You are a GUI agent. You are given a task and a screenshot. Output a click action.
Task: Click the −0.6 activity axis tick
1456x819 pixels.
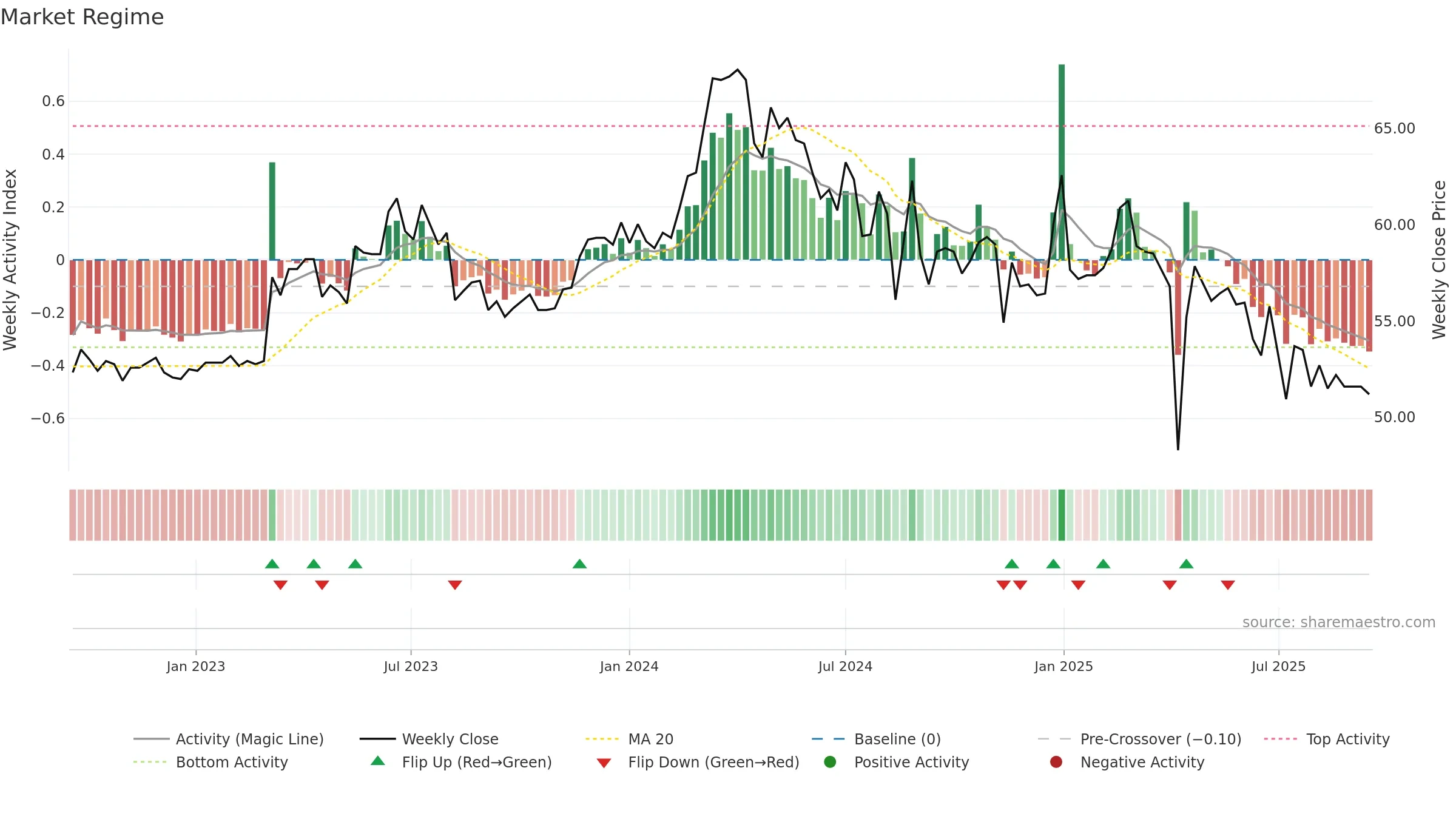coord(48,419)
